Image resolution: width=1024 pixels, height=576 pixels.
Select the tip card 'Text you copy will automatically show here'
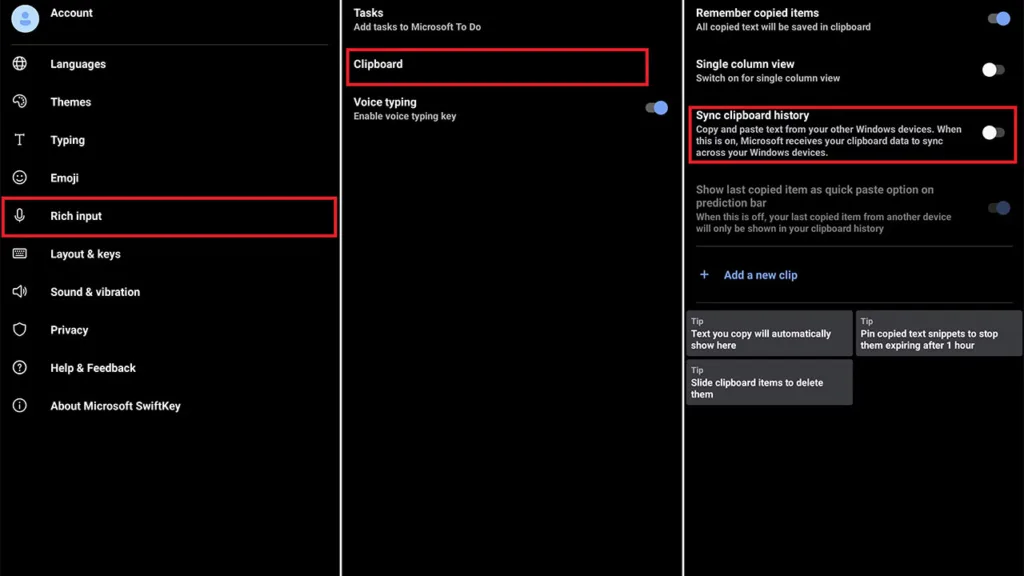click(769, 333)
